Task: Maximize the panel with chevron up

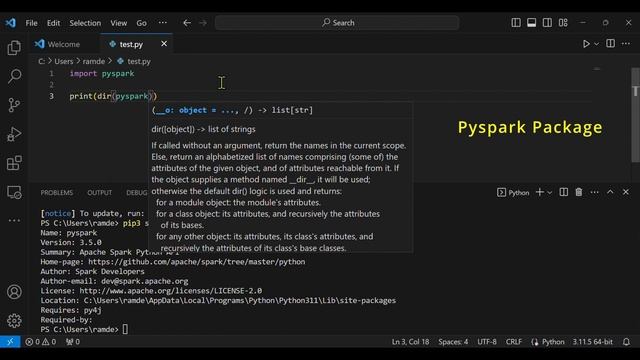Action: pos(610,192)
